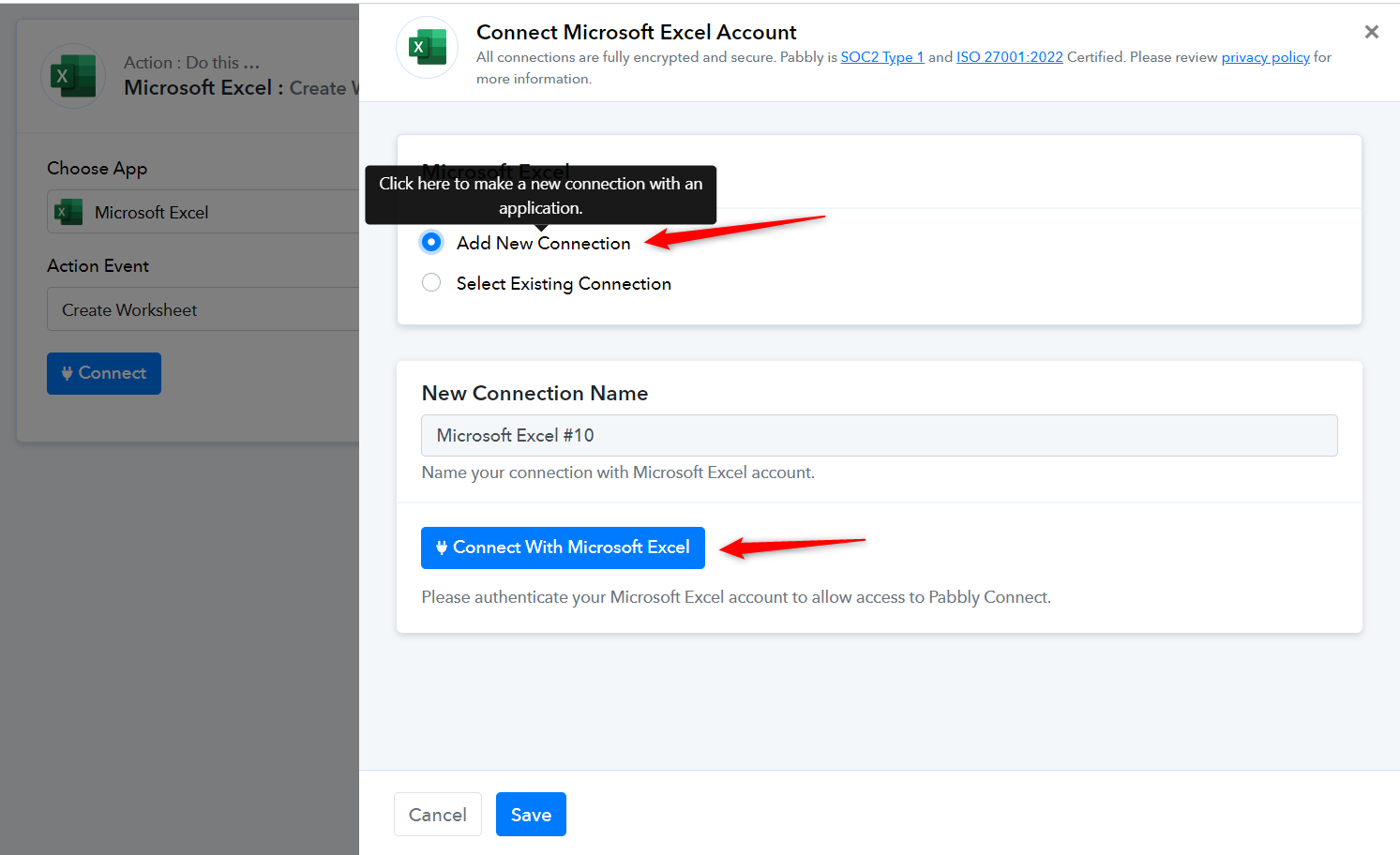Viewport: 1400px width, 855px height.
Task: Click the 'Connect Microsoft Excel Account' title
Action: pyautogui.click(x=637, y=32)
